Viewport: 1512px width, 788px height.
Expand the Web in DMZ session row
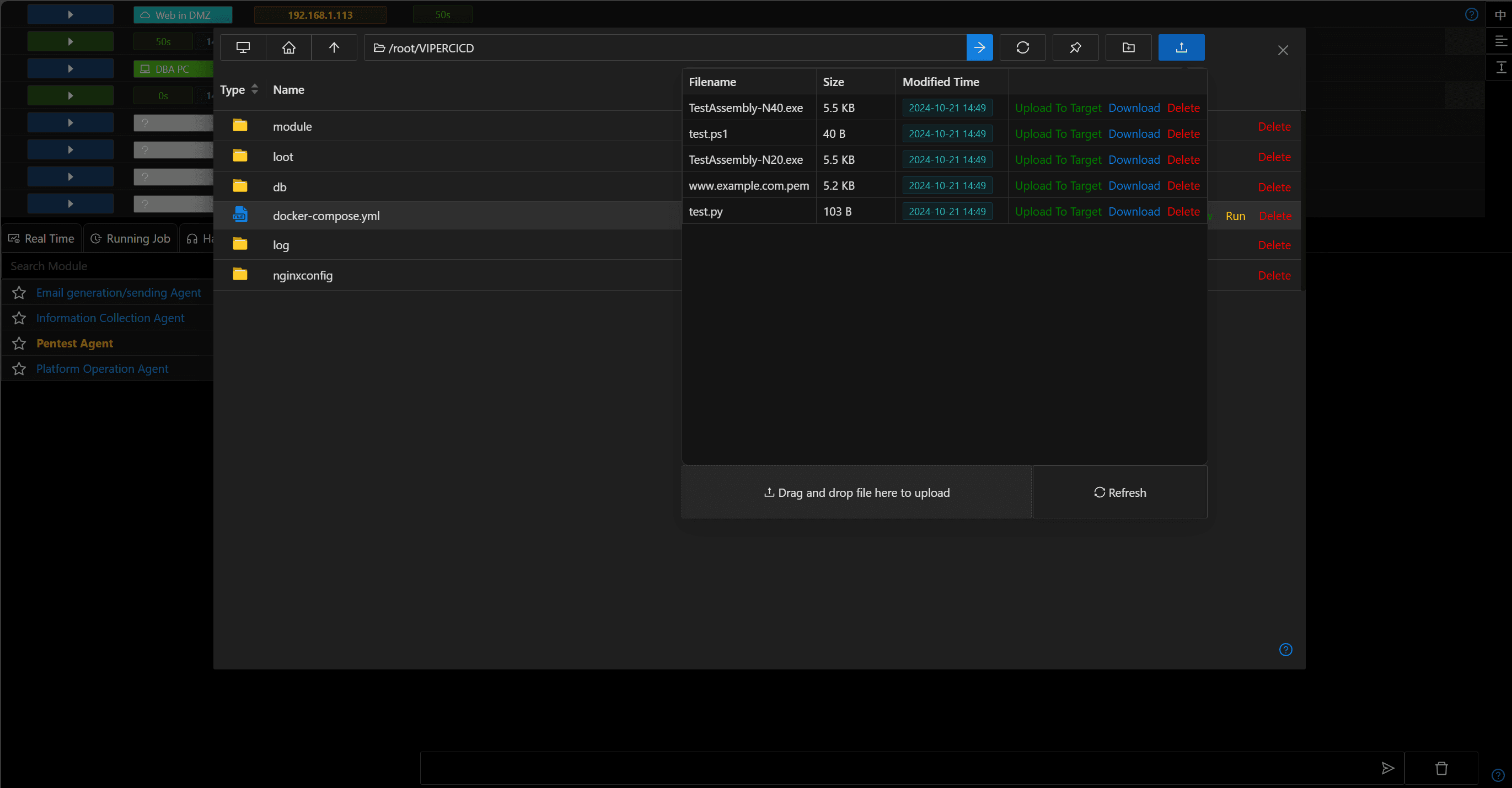coord(71,15)
